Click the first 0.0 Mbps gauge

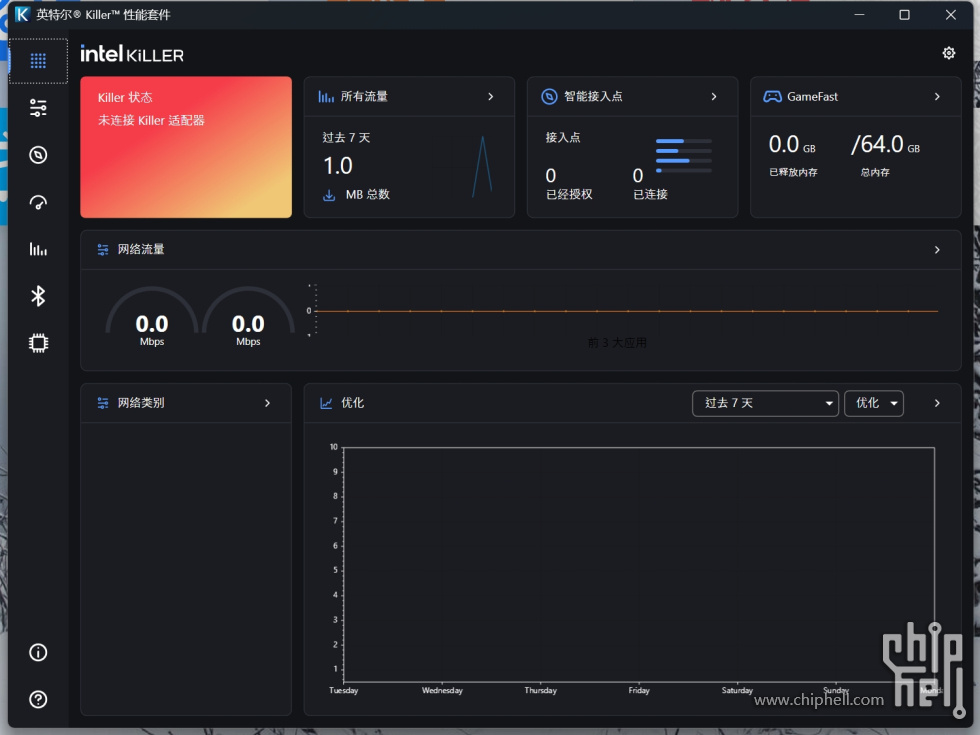point(152,316)
